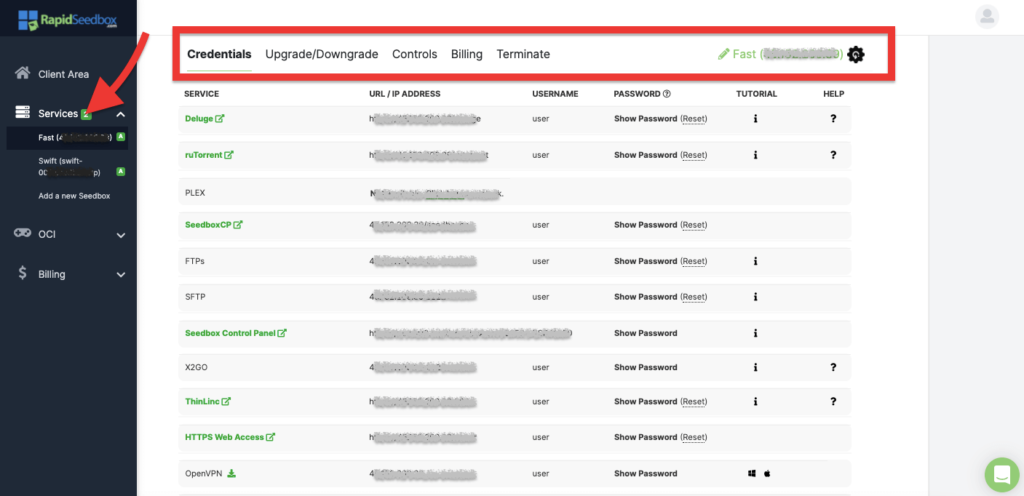Click the Client Area home icon
This screenshot has height=496, width=1024.
[x=22, y=73]
